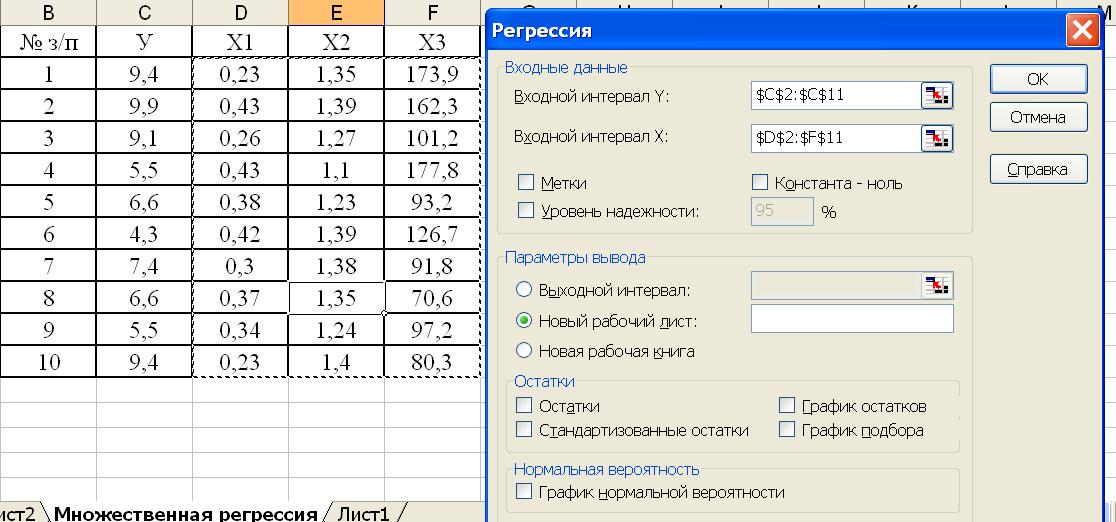Enable the Метки checkbox
Screen dimensions: 1116x522
pyautogui.click(x=525, y=182)
